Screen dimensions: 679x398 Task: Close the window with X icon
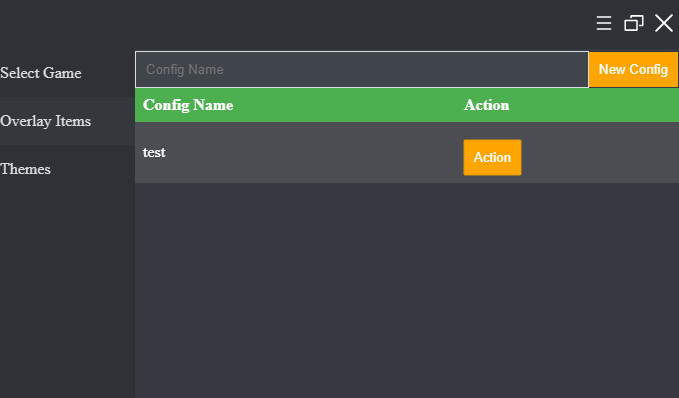tap(663, 23)
